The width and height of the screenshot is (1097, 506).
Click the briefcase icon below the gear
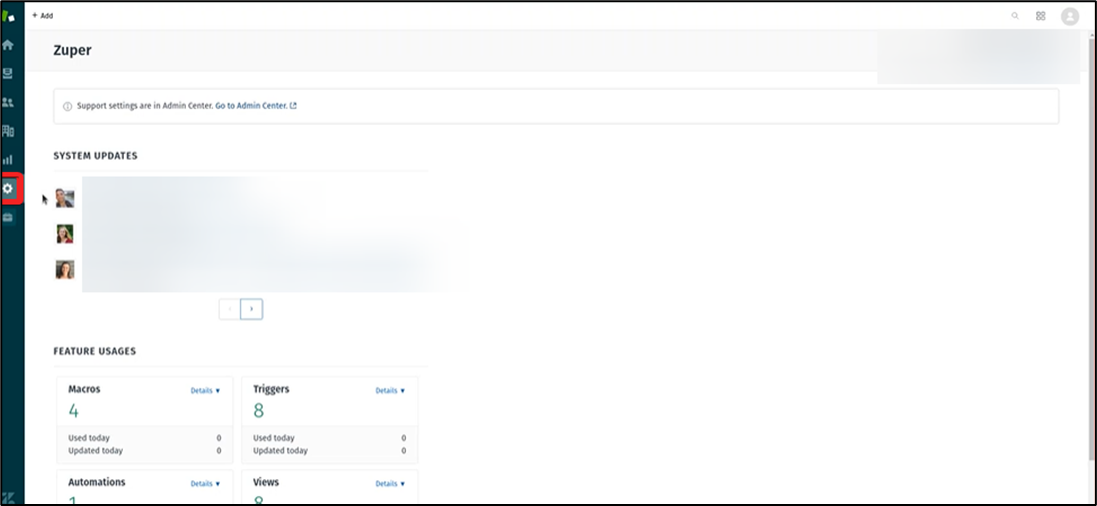coord(8,217)
